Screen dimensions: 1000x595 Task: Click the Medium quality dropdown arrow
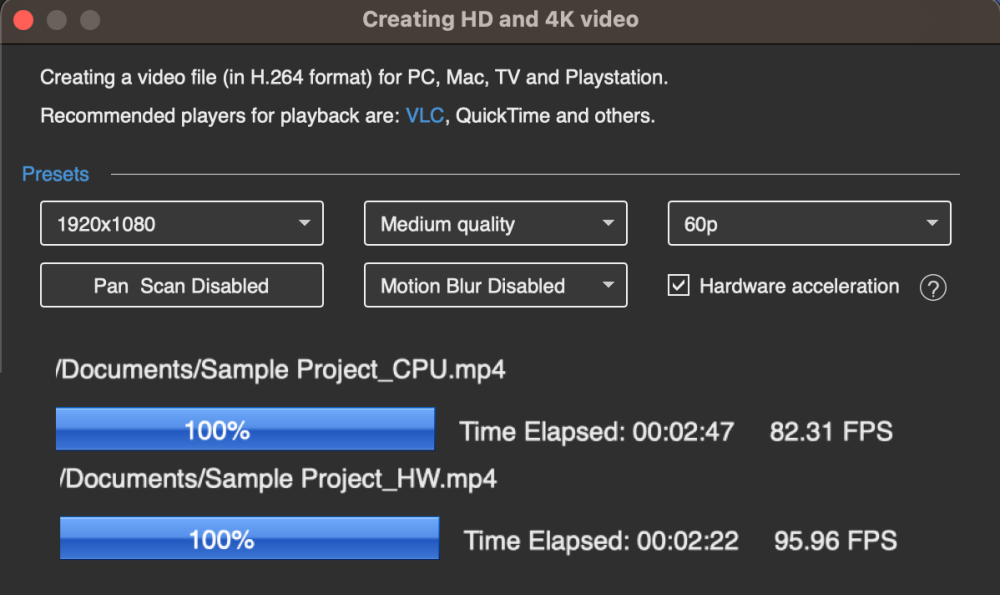click(x=608, y=224)
